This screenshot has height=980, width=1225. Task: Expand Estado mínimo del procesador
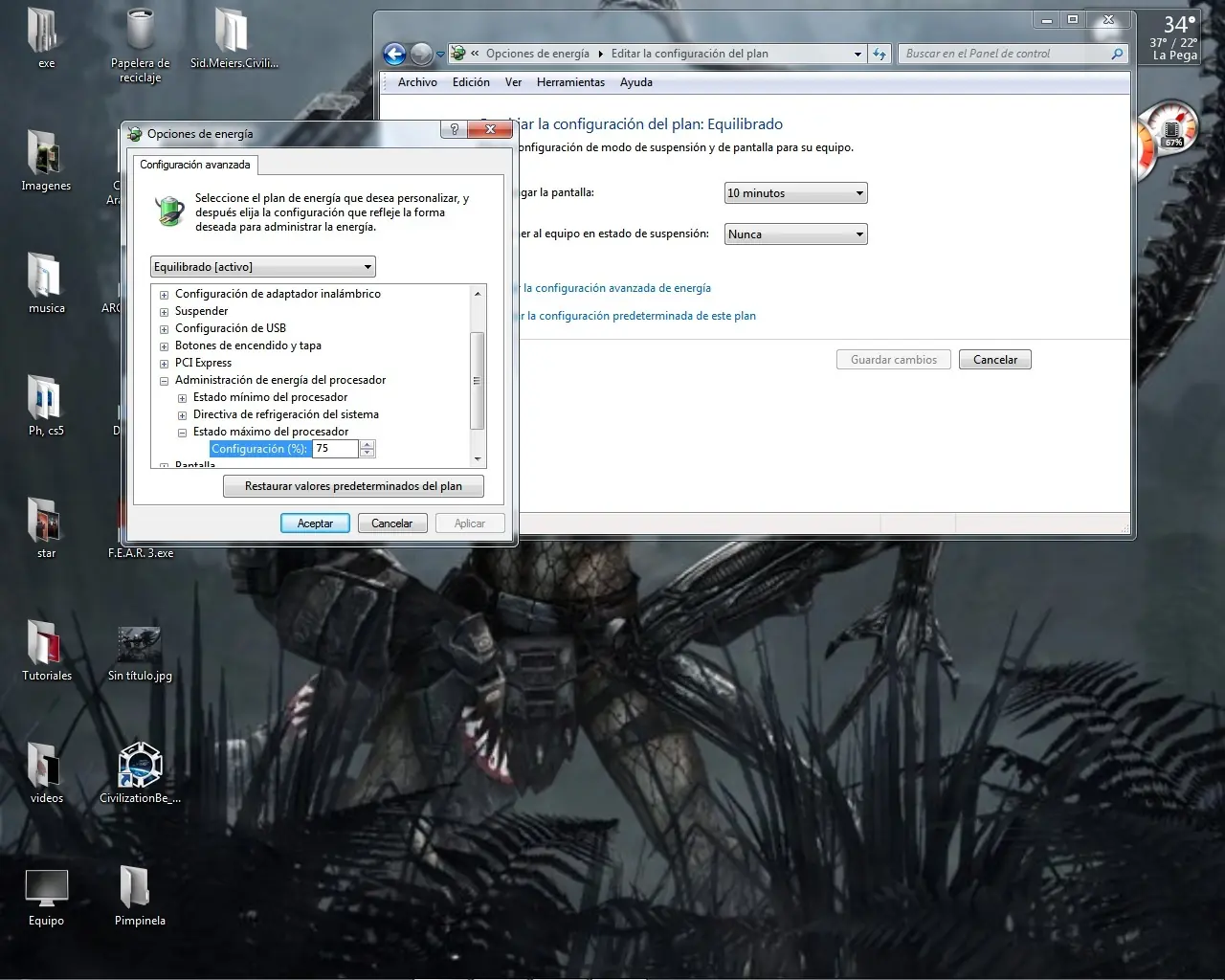[x=182, y=398]
